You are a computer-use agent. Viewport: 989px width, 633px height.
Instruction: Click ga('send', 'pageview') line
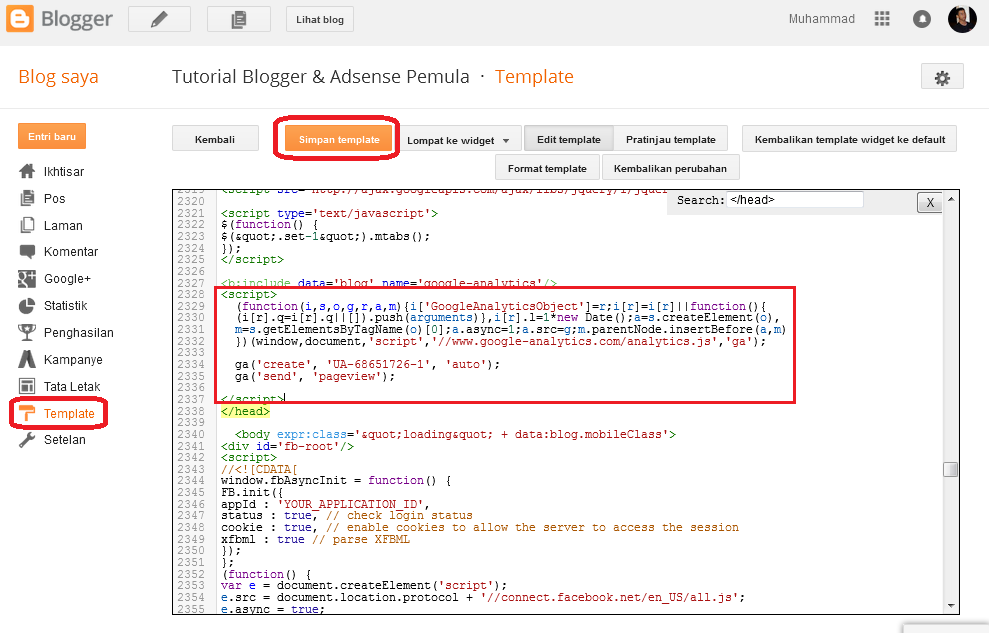(x=315, y=376)
